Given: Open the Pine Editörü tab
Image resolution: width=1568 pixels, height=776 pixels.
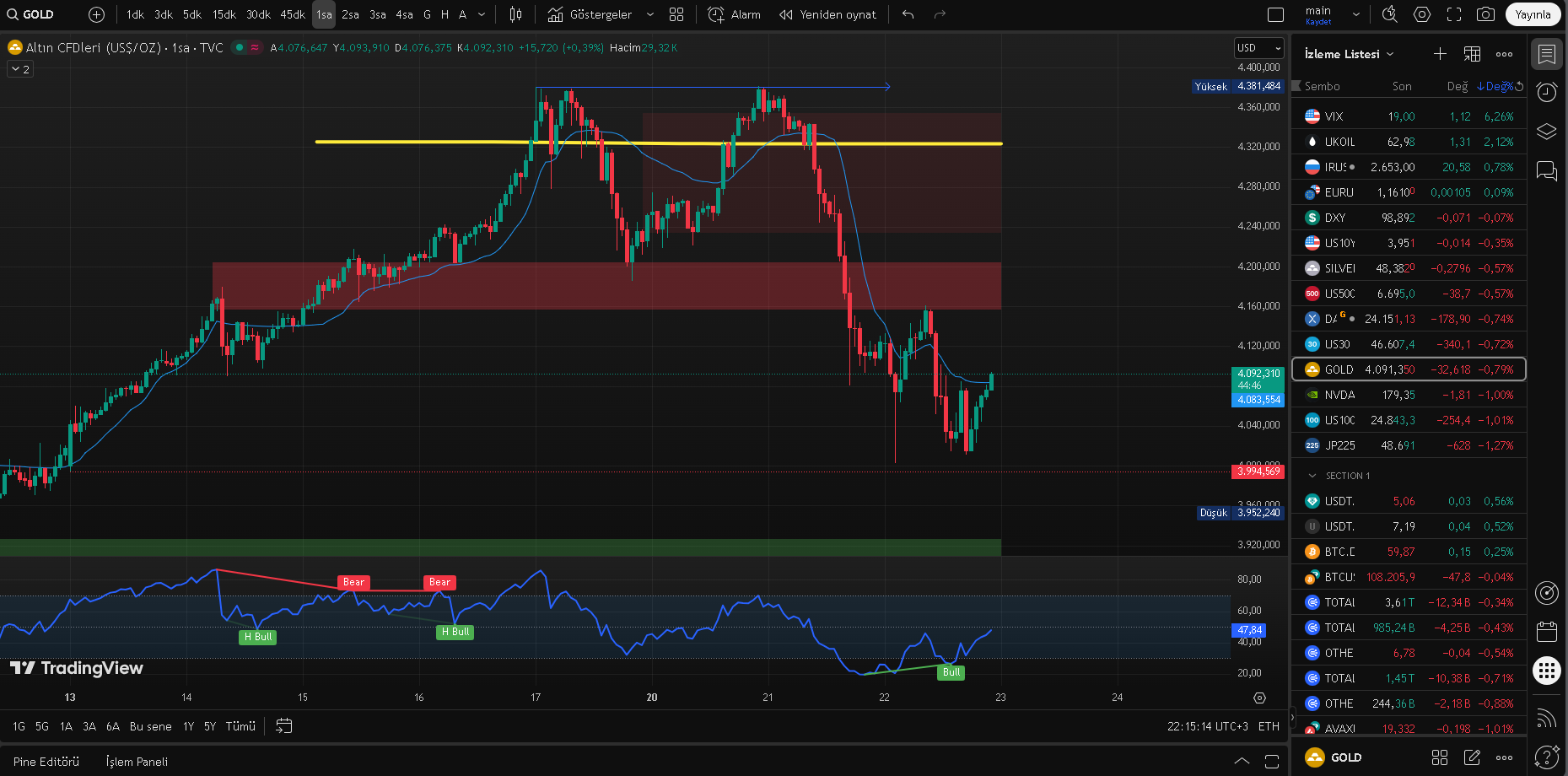Looking at the screenshot, I should tap(46, 762).
